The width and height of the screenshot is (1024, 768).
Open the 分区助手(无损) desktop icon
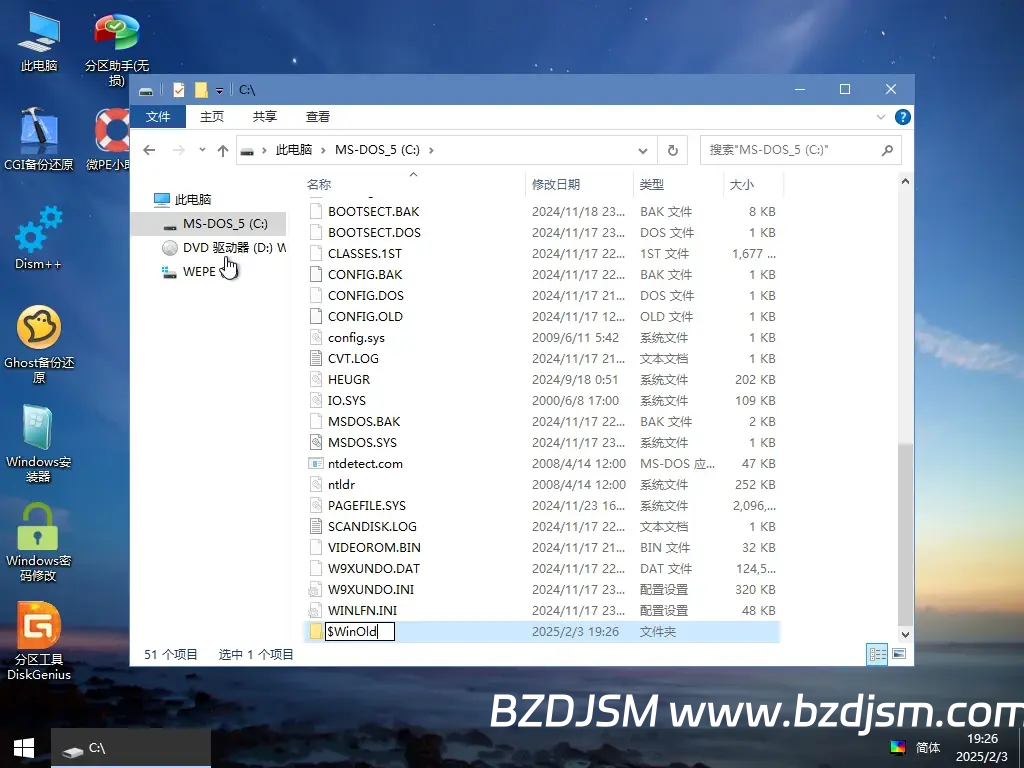tap(116, 50)
